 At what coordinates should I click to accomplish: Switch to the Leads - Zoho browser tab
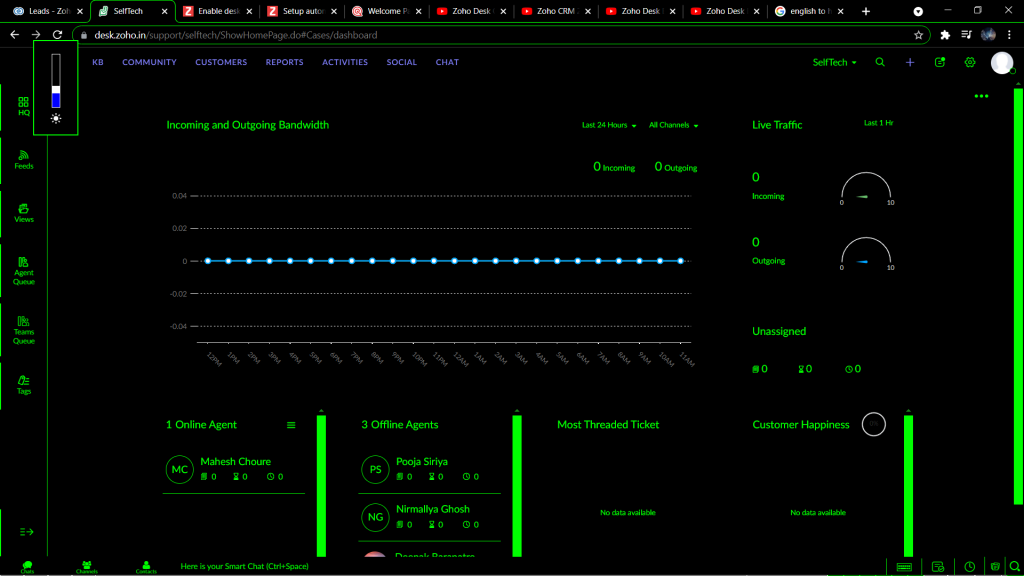(x=47, y=11)
